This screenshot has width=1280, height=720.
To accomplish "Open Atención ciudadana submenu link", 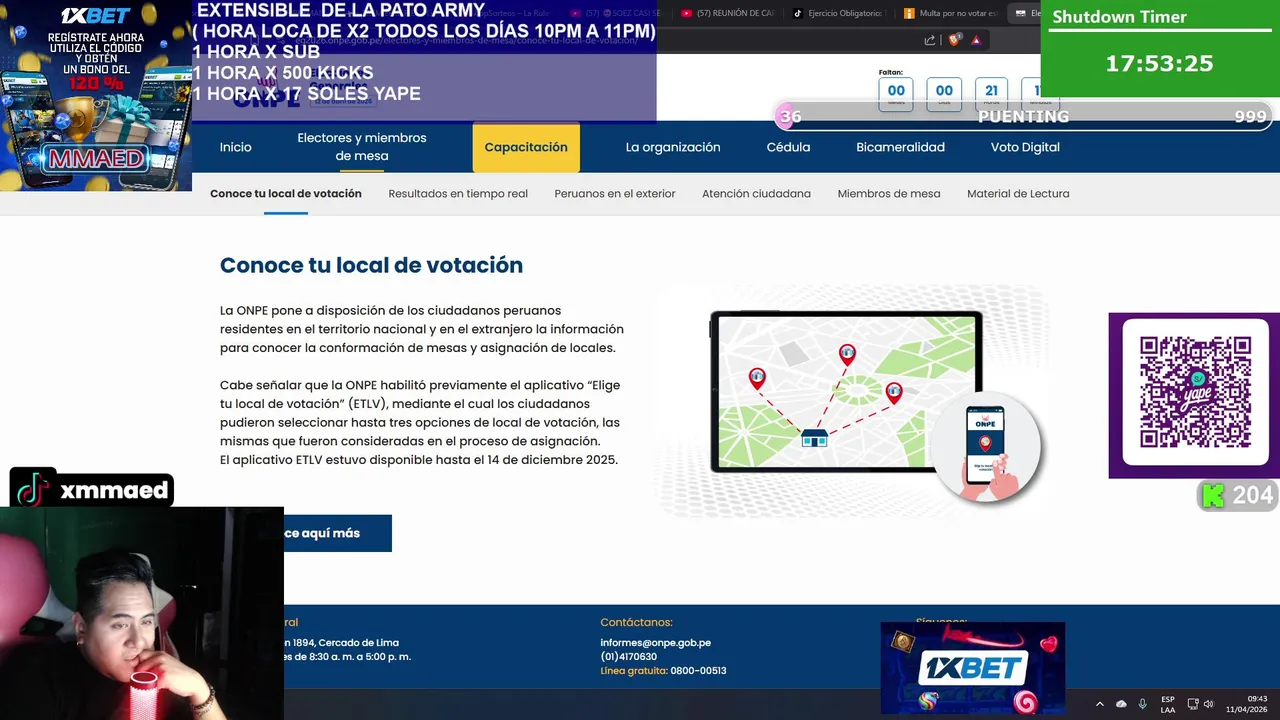I will (x=756, y=193).
